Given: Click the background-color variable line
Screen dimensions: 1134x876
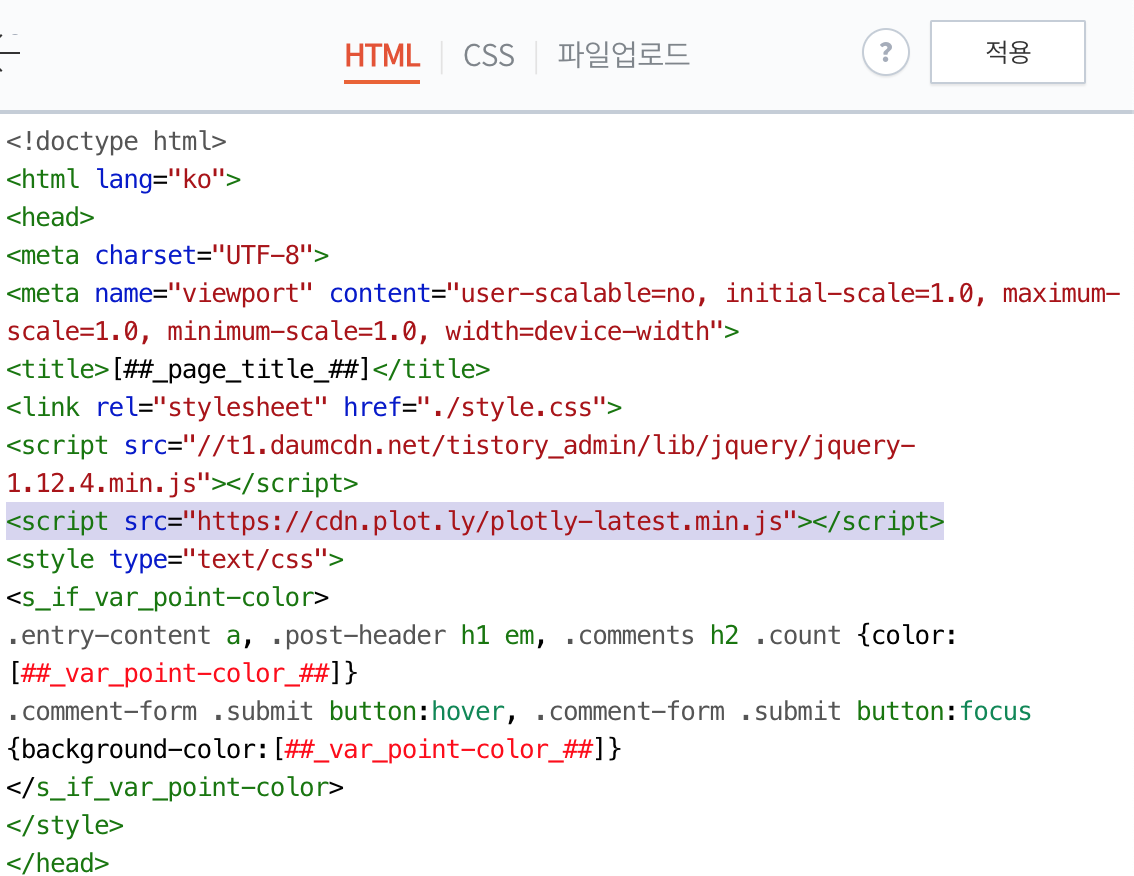Looking at the screenshot, I should [x=314, y=749].
